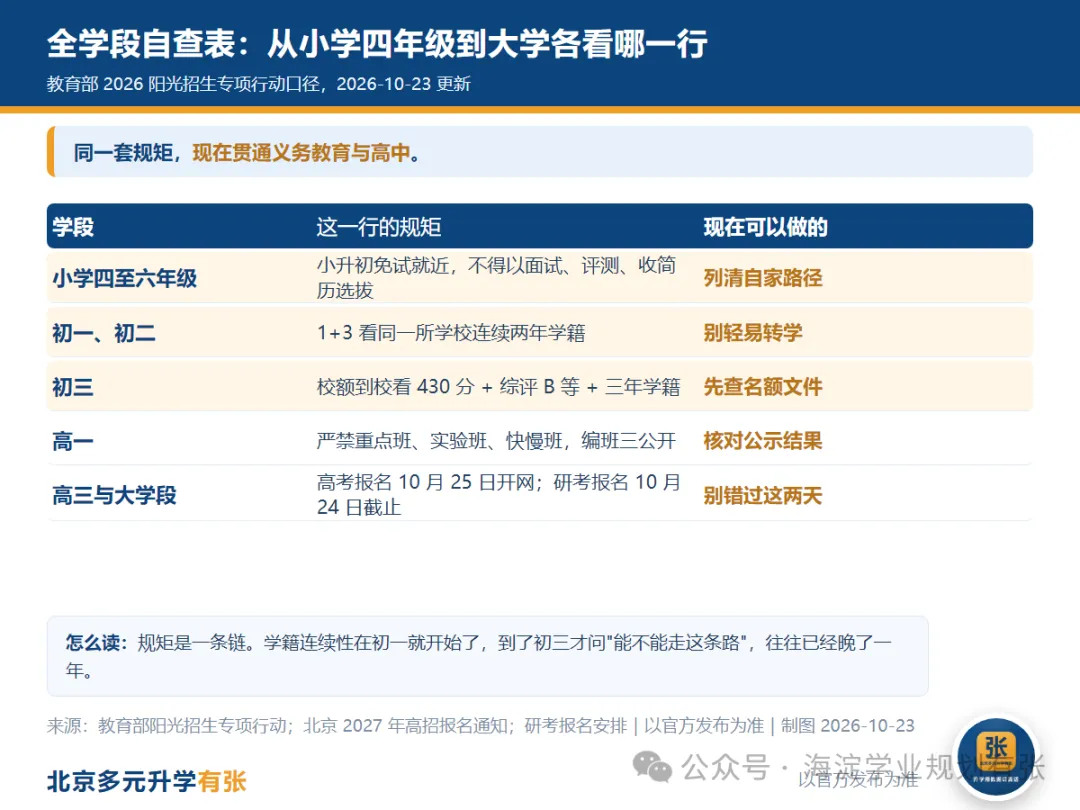The image size is (1080, 810).
Task: Click action text 核对公示结果
Action: point(762,441)
